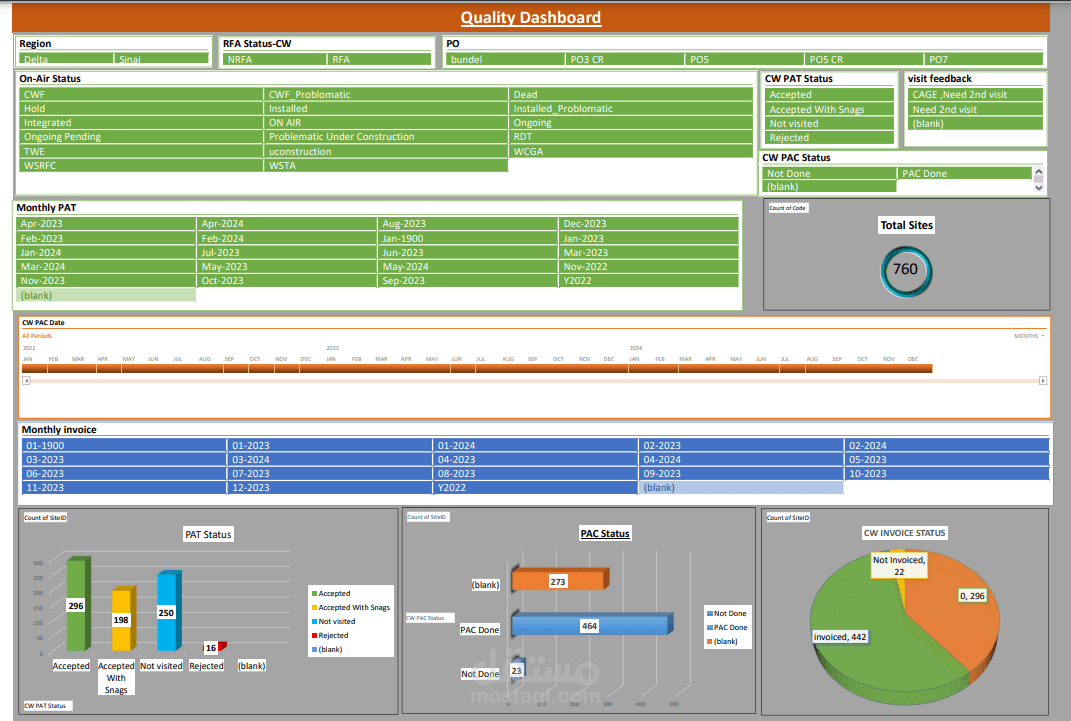This screenshot has height=721, width=1071.
Task: Filter by Not visited in CW PAT Status slicer
Action: click(831, 124)
